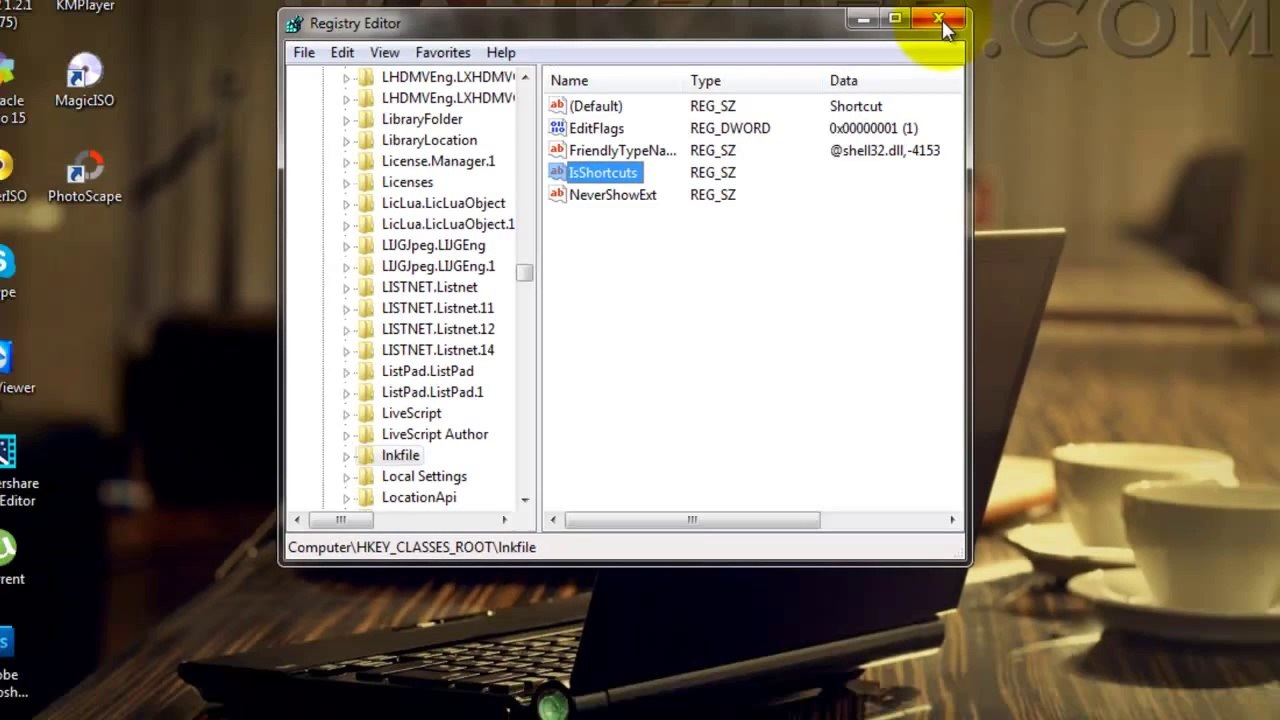
Task: Click the tree pane scroll down arrow
Action: tap(525, 500)
